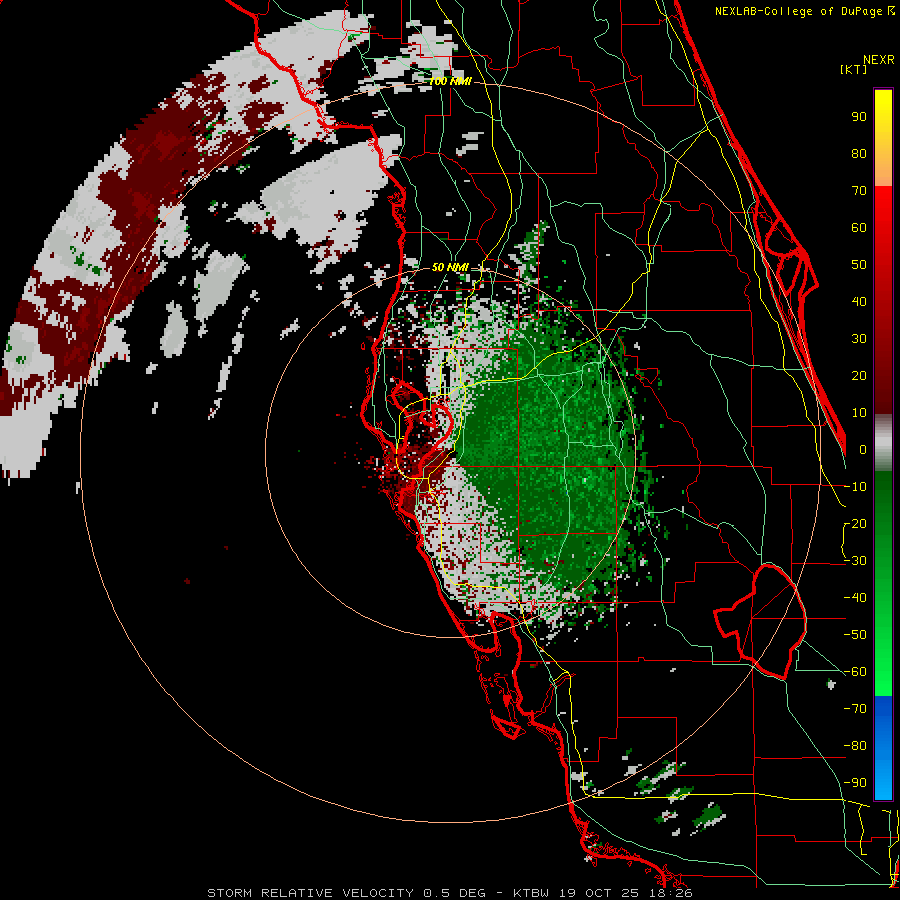The image size is (900, 900).
Task: Click the 60 value on the velocity scale
Action: pos(859,227)
